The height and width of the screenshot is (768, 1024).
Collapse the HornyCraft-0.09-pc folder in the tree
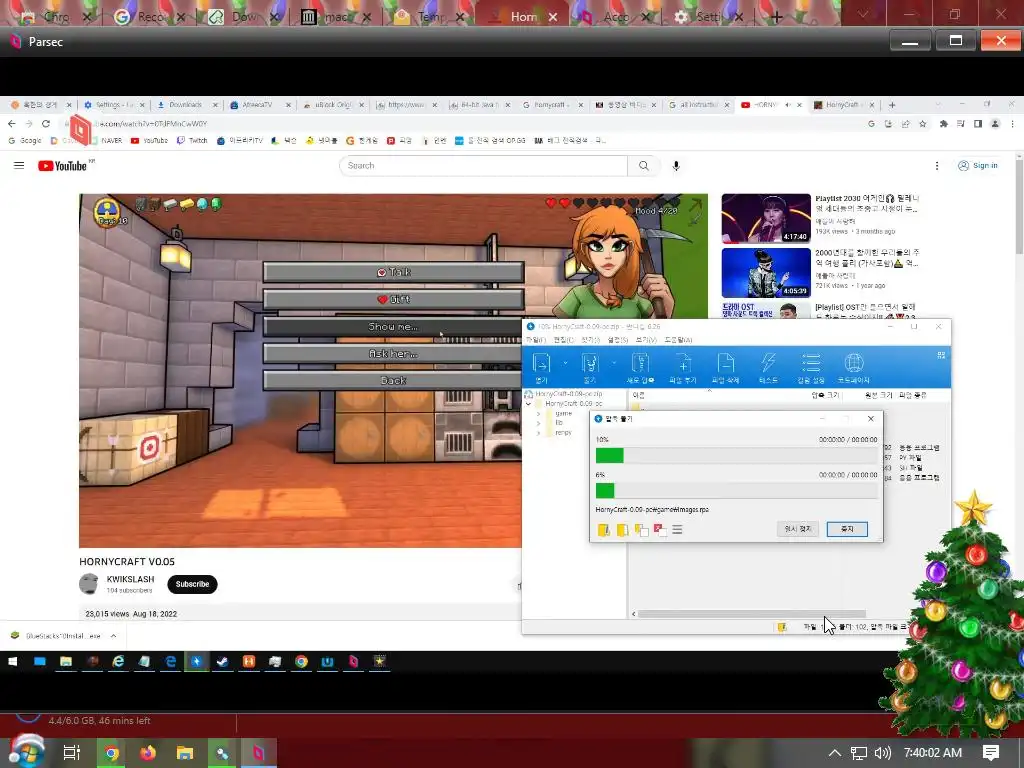(x=528, y=404)
